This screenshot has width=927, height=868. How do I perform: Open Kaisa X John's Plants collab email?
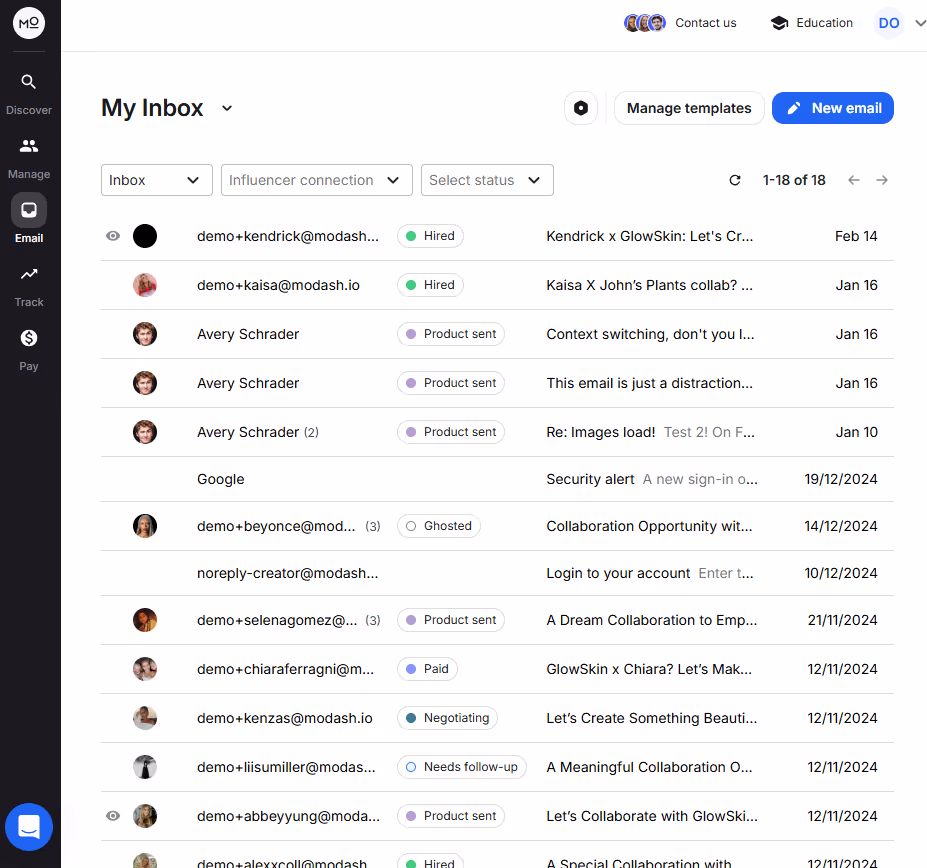[x=650, y=285]
